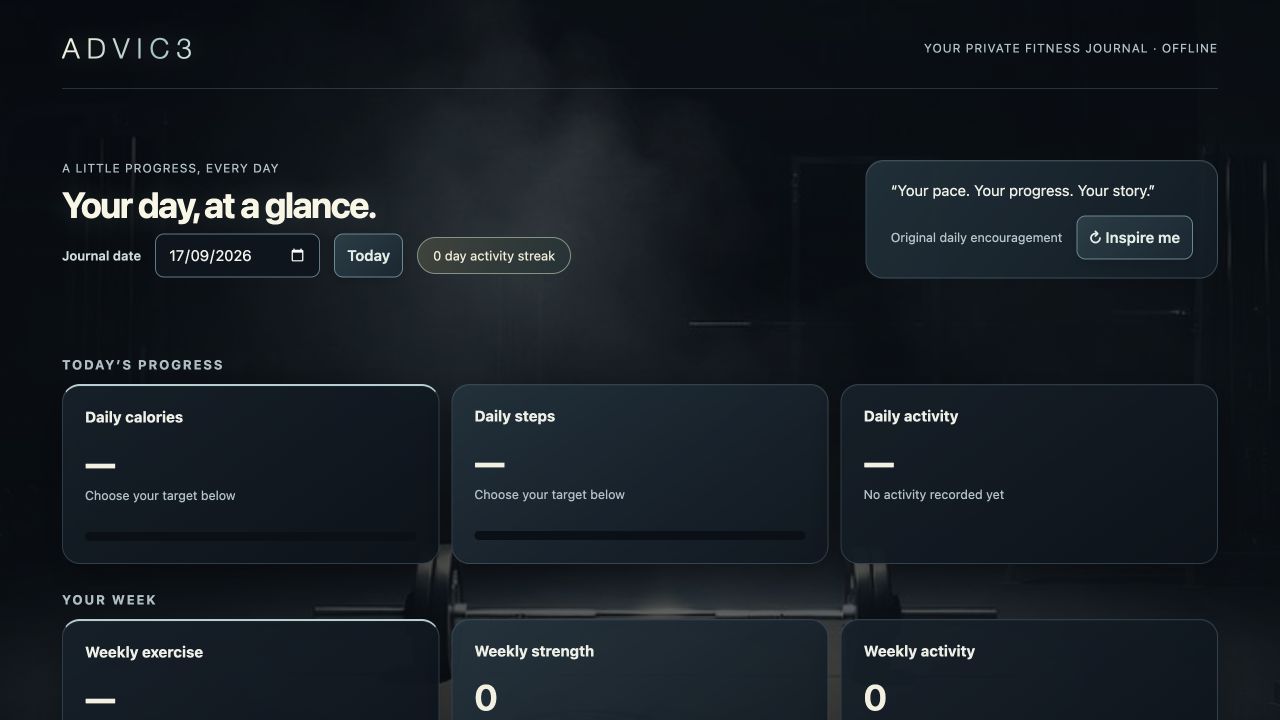Click 'Choose your target below' under Daily steps

pyautogui.click(x=549, y=494)
